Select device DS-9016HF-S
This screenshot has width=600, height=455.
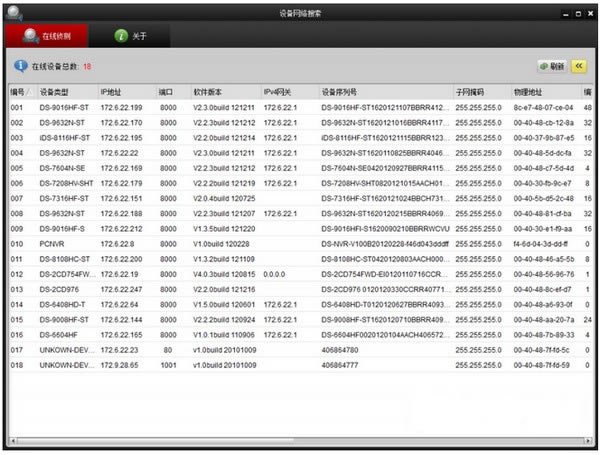point(62,229)
